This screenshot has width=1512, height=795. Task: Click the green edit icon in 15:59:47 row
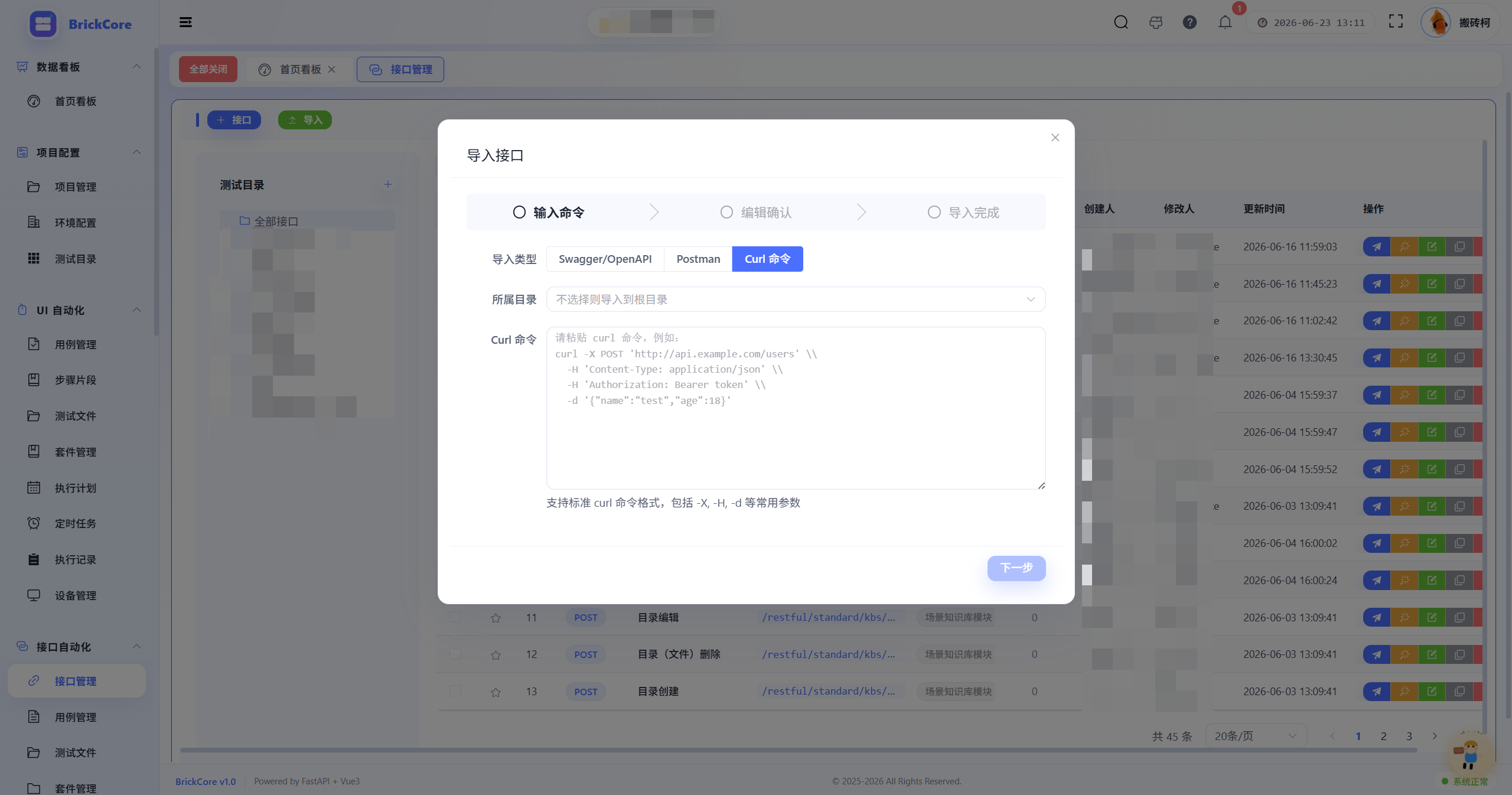click(1432, 432)
